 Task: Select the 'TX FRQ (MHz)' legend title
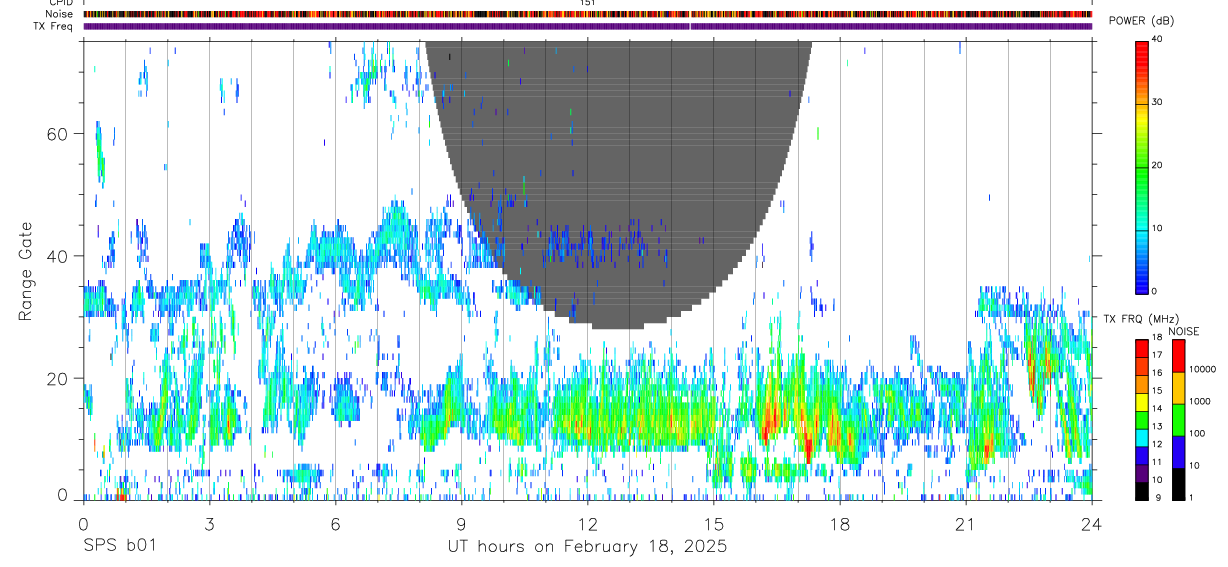(x=1140, y=319)
